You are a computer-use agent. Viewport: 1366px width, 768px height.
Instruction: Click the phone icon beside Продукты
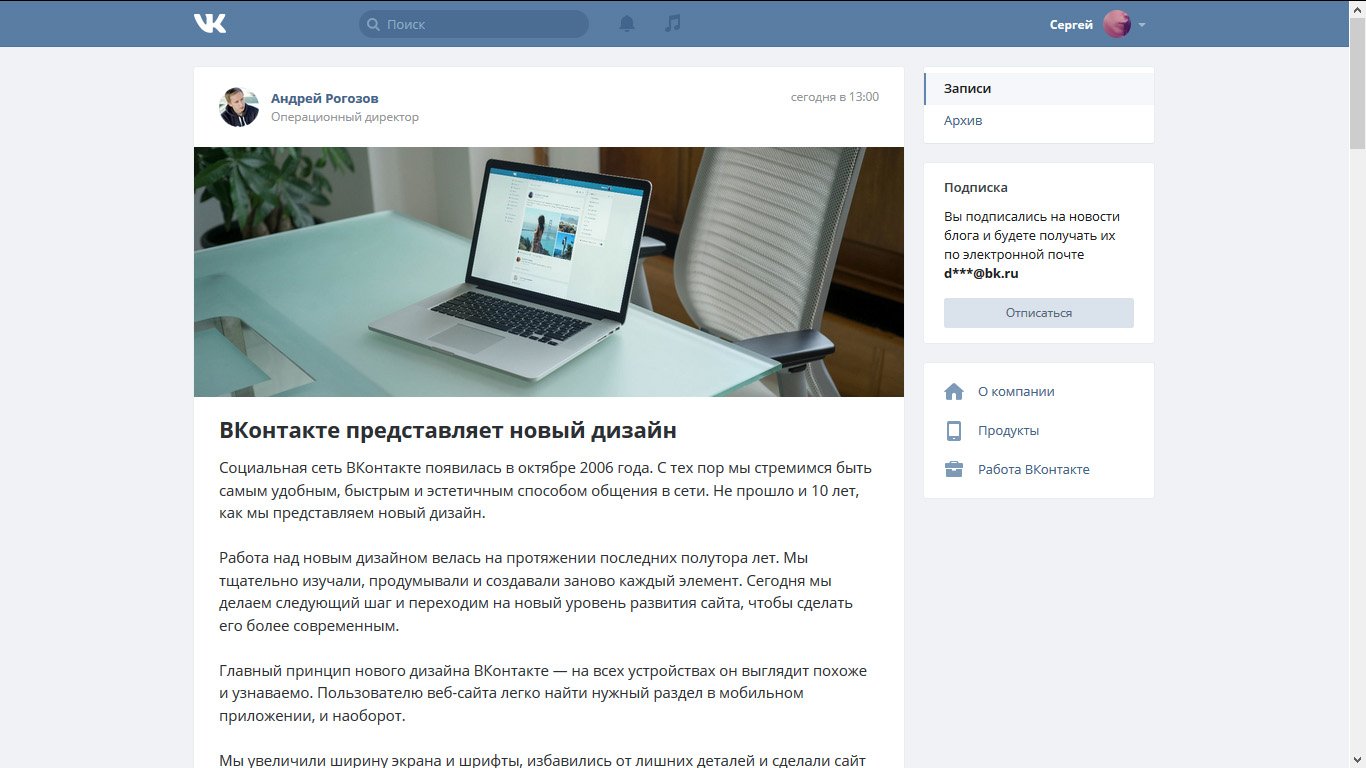[x=954, y=431]
